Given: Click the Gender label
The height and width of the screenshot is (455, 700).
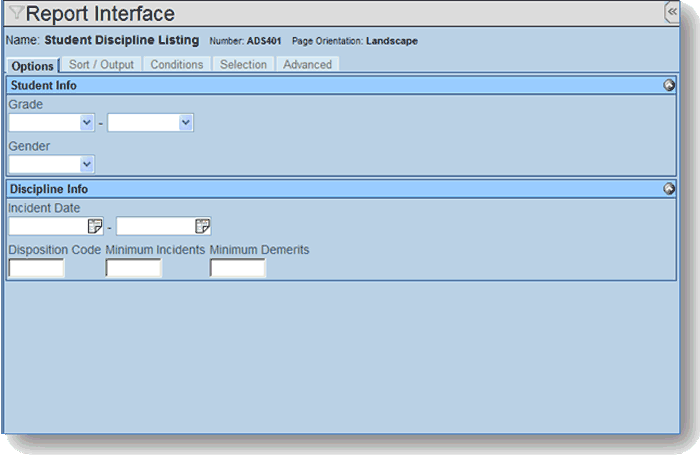Looking at the screenshot, I should (x=29, y=146).
